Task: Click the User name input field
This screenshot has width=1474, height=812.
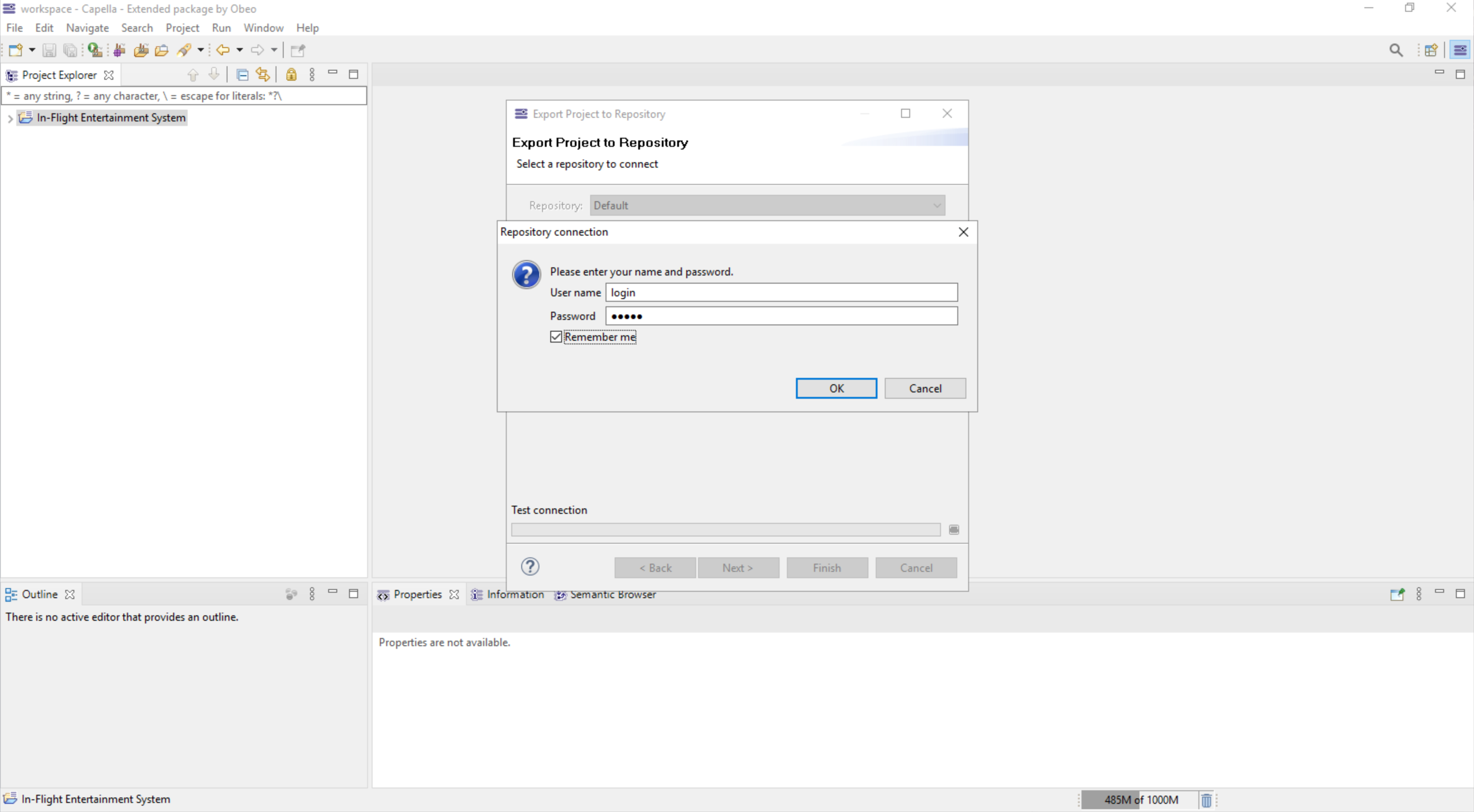Action: tap(781, 292)
